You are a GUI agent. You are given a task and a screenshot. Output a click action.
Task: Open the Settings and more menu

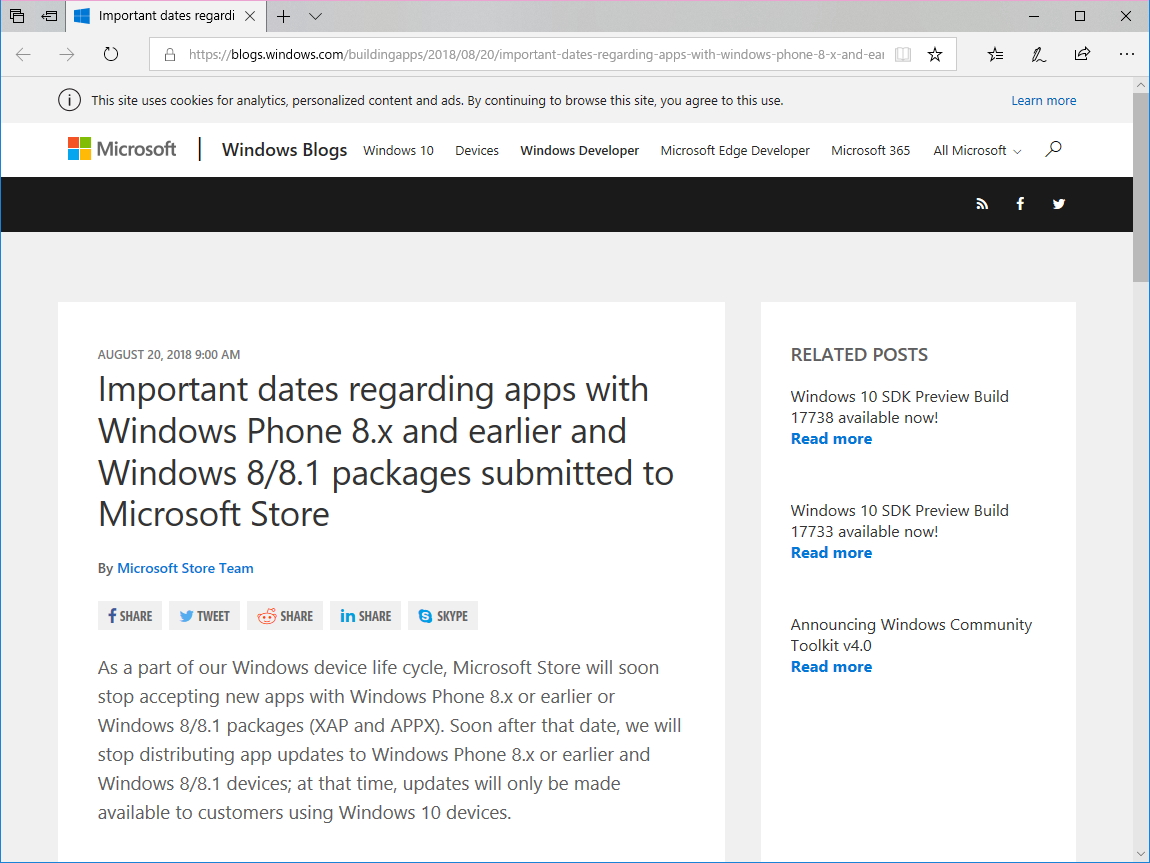1127,55
